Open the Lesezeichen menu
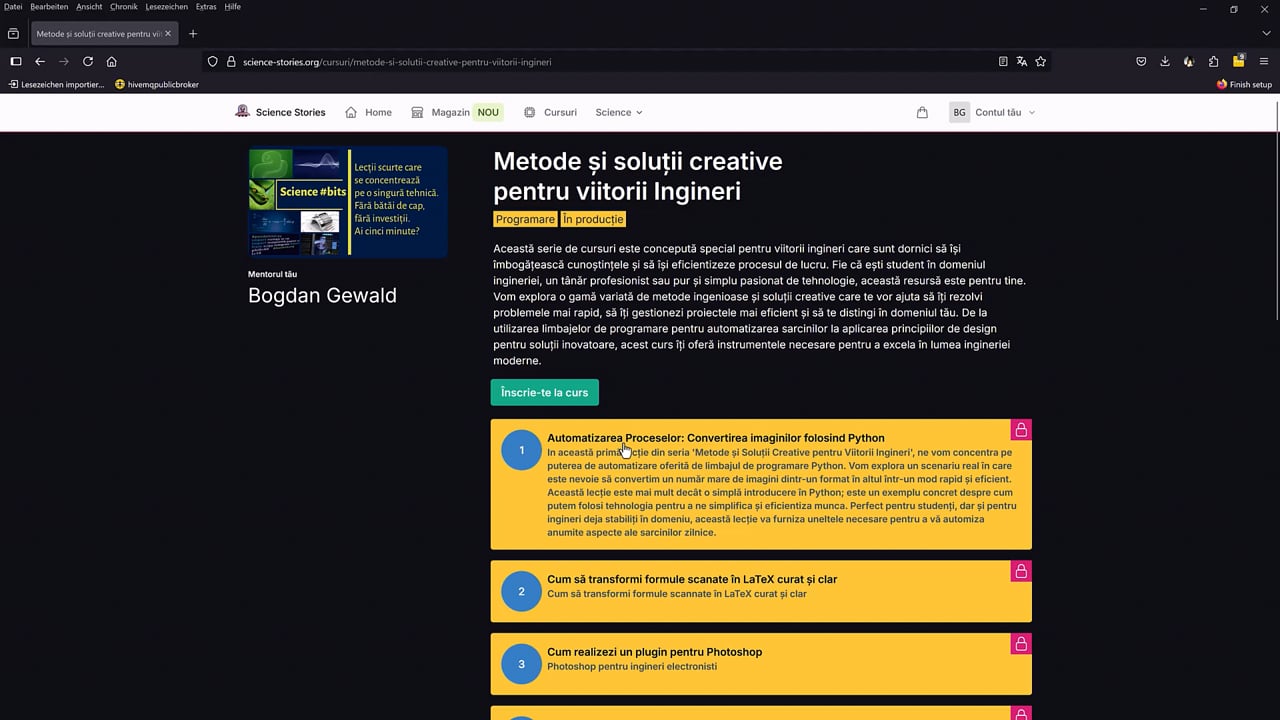 click(x=166, y=7)
